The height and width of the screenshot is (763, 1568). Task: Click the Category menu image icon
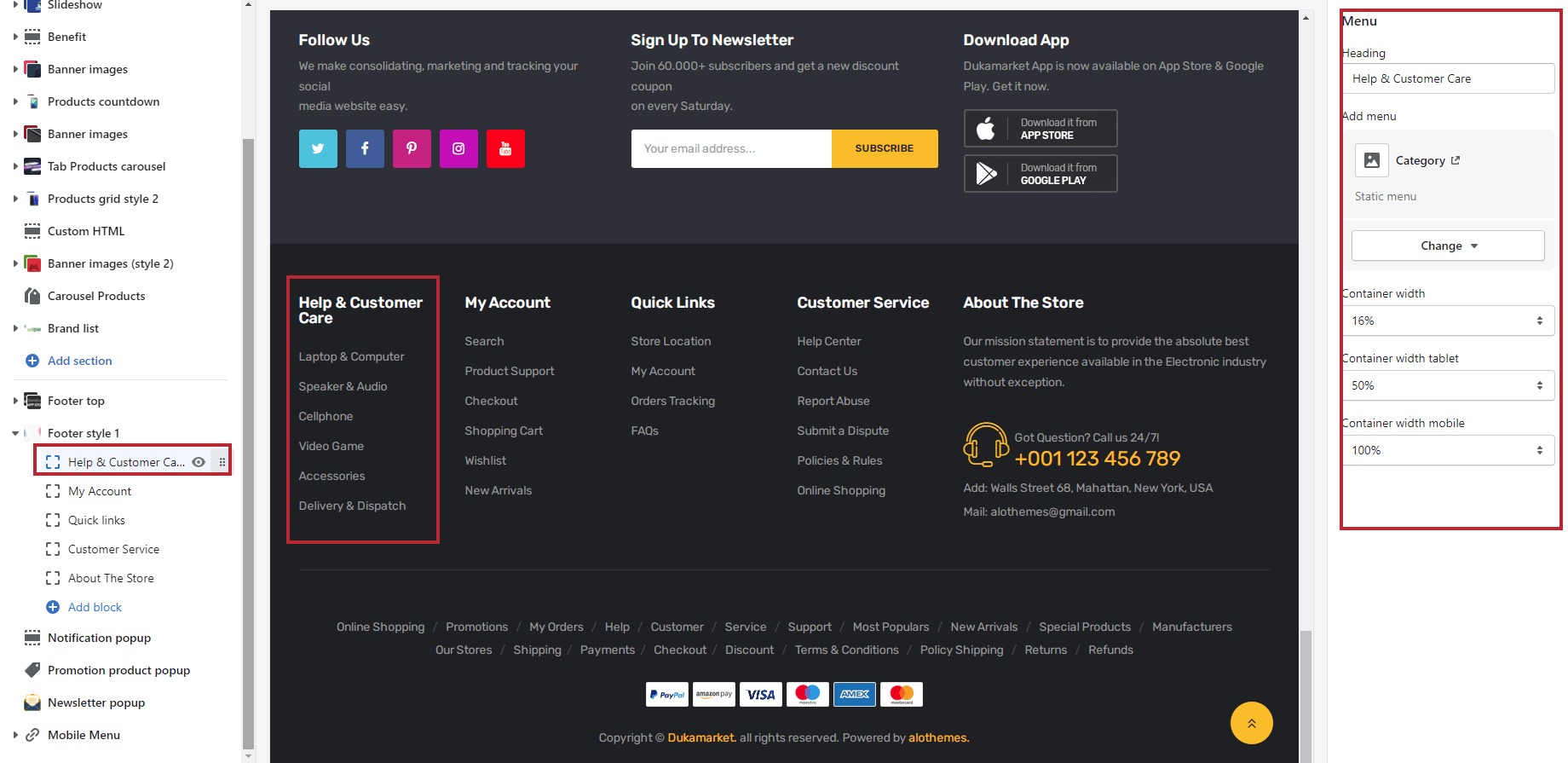(x=1372, y=160)
